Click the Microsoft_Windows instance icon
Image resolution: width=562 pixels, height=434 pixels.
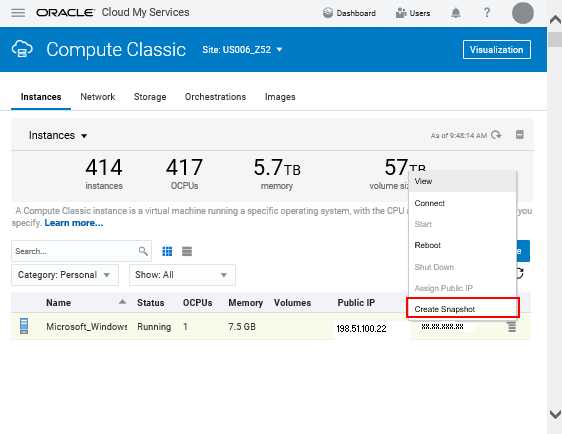tap(24, 326)
